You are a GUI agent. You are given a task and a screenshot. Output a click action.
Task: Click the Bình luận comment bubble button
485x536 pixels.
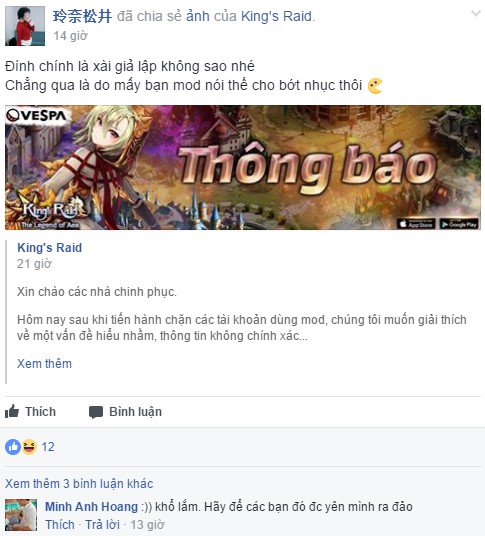tap(125, 412)
